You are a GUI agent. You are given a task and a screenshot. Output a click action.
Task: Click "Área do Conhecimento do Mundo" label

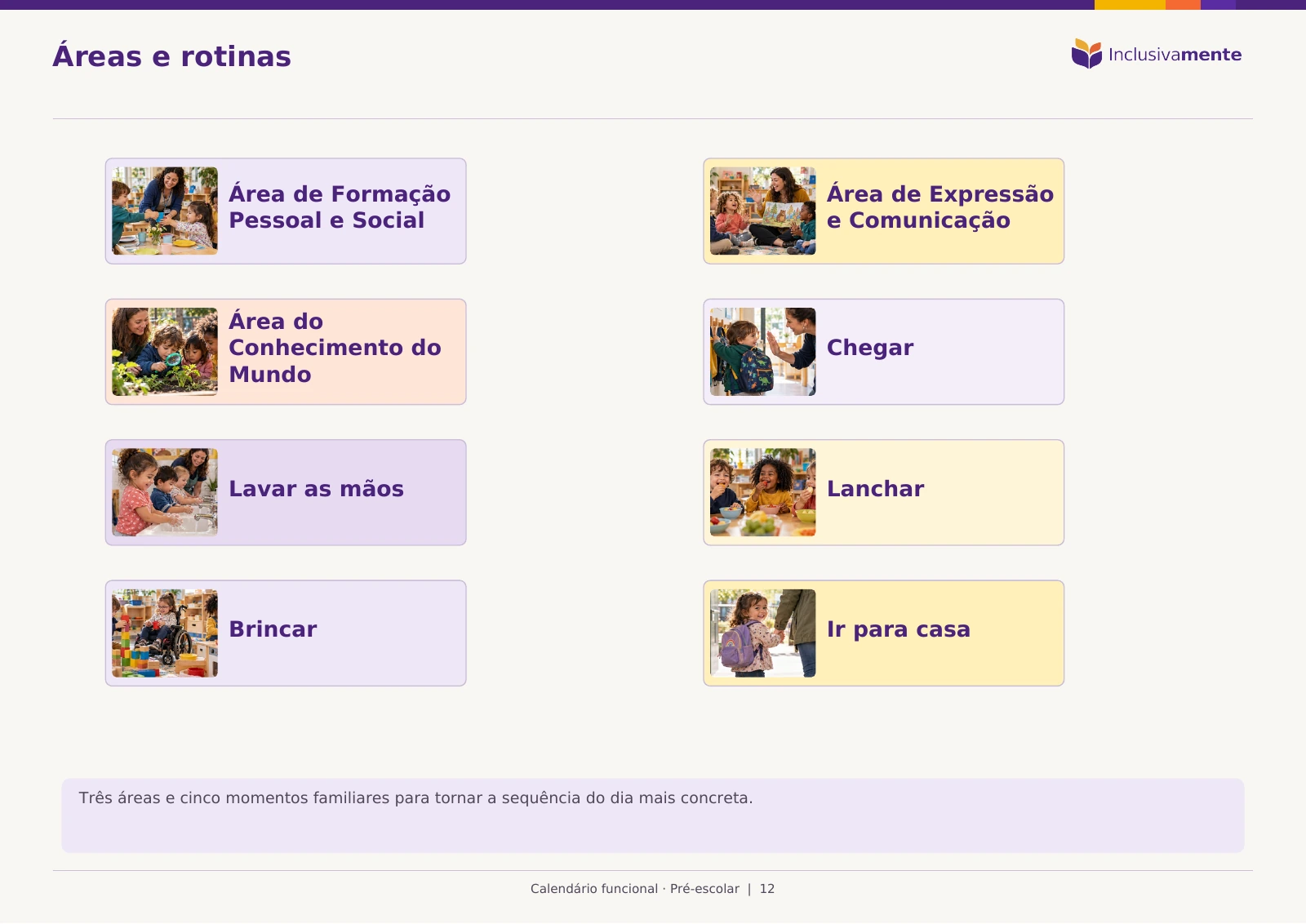(x=335, y=348)
